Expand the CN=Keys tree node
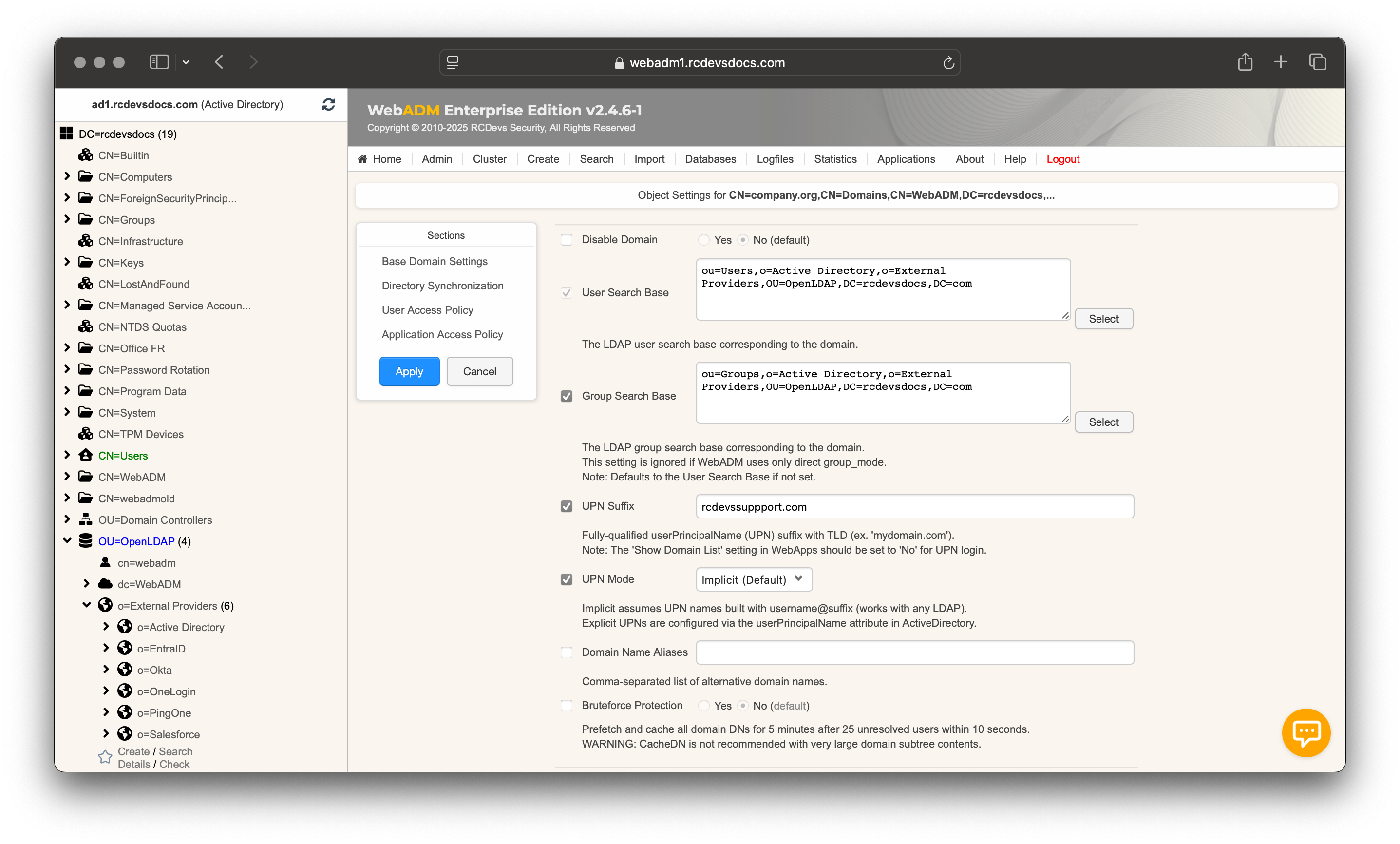The image size is (1400, 844). point(67,262)
